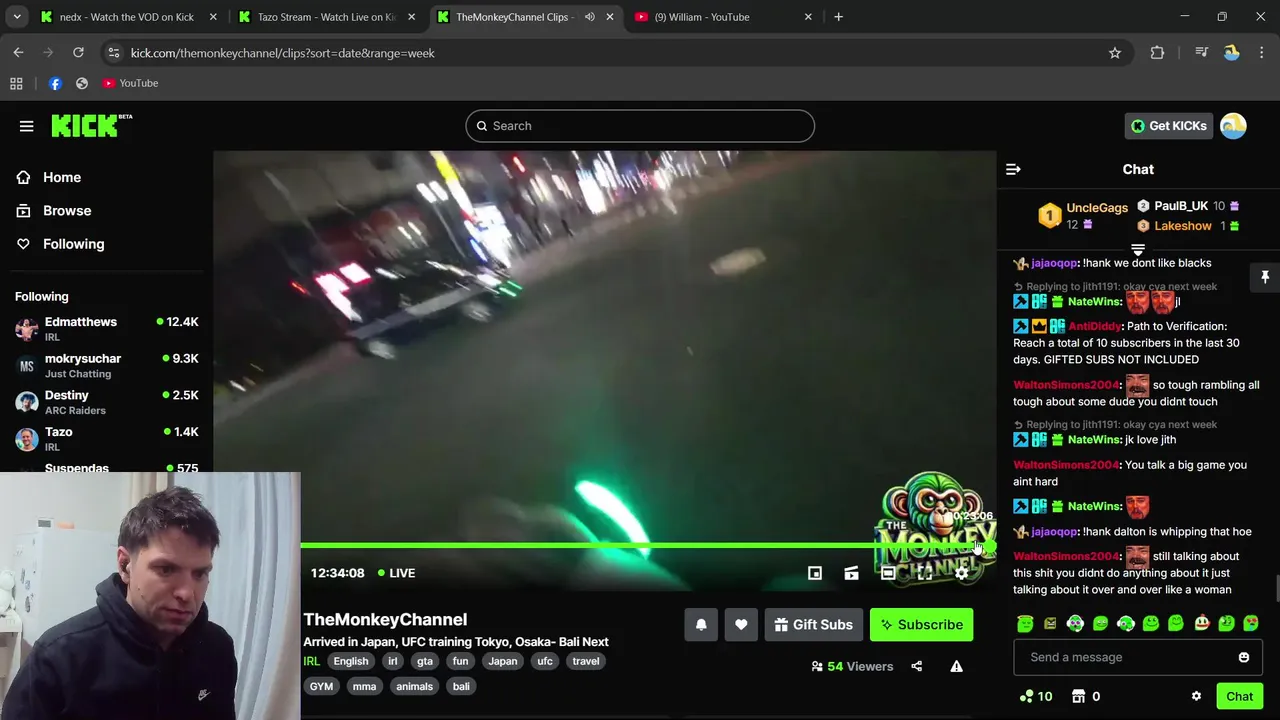Switch to Tazo Stream browser tab
The width and height of the screenshot is (1280, 720).
click(x=326, y=17)
